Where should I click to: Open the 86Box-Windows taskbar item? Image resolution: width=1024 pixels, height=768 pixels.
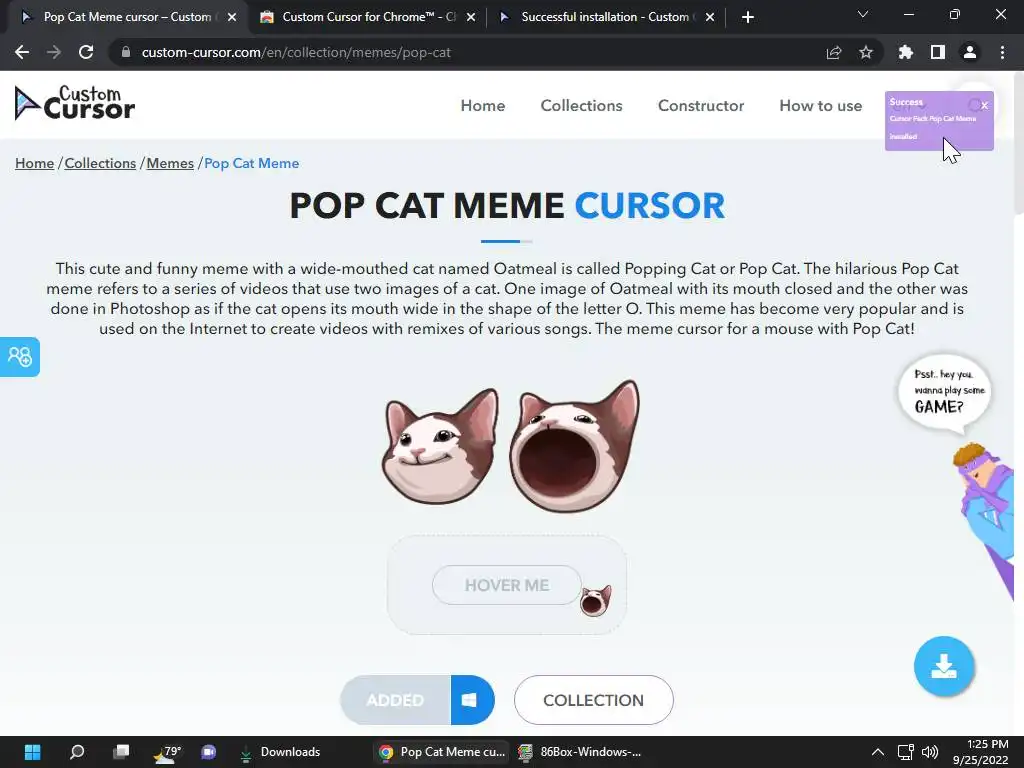580,752
